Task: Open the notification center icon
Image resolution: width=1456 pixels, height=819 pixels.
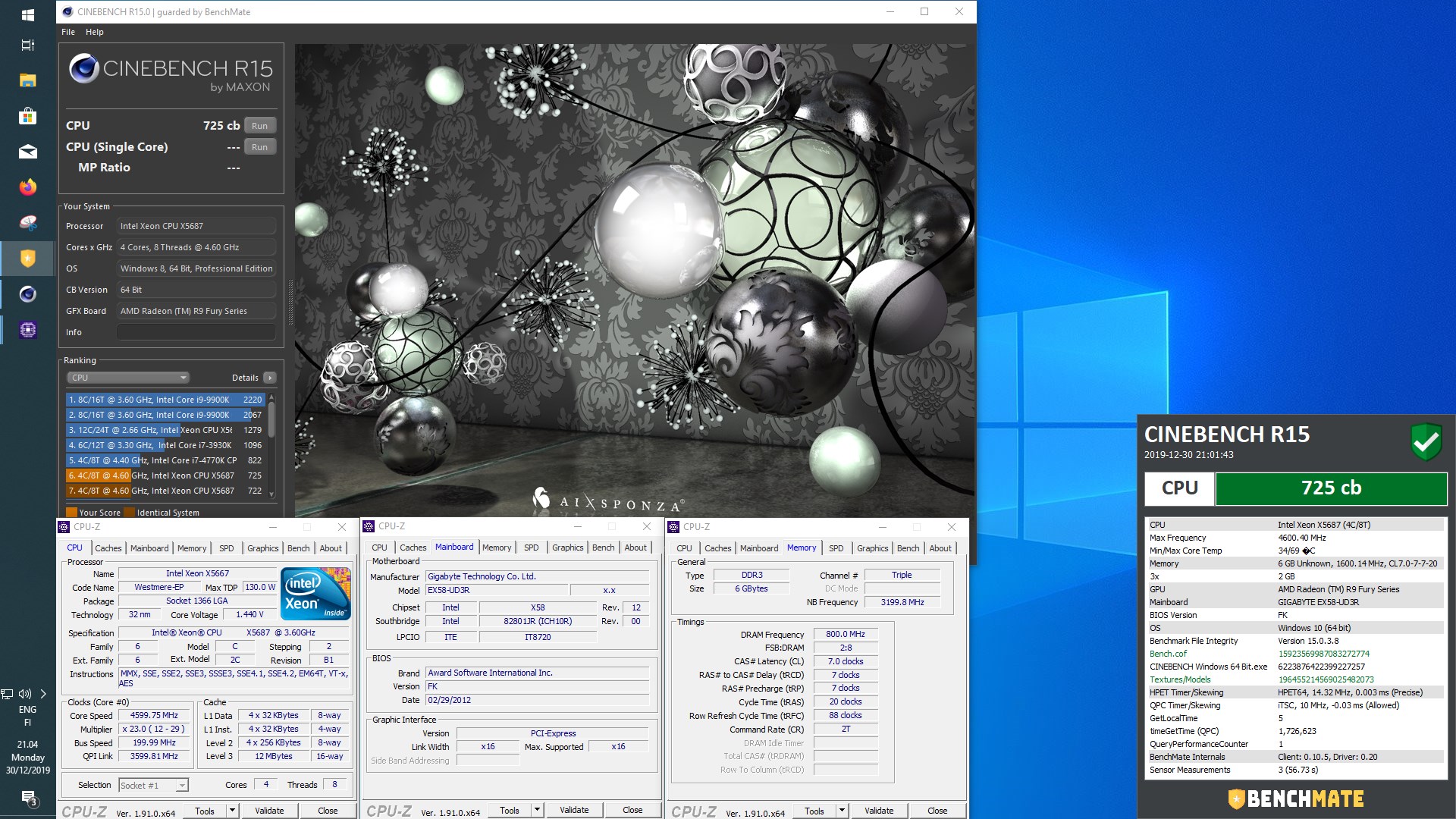Action: (28, 797)
